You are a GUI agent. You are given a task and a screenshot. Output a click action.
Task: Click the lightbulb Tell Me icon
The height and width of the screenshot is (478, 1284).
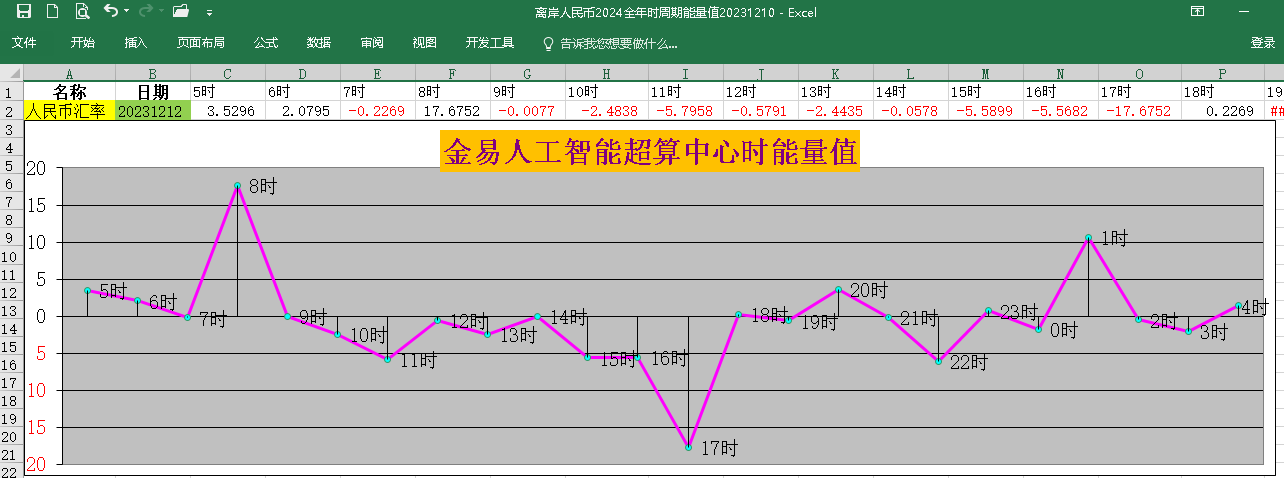click(547, 43)
